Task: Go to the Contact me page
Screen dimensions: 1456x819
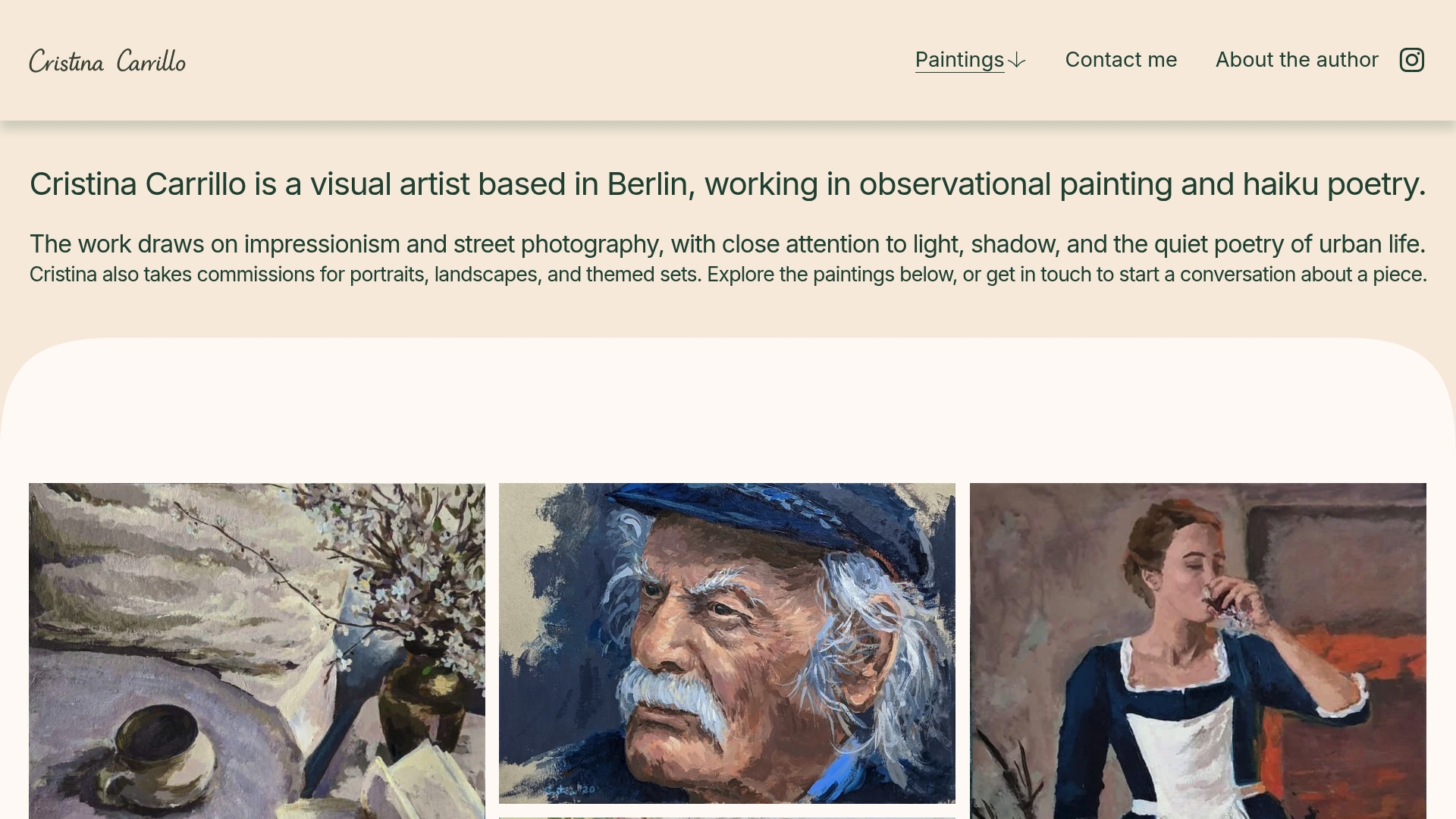Action: pos(1121,60)
